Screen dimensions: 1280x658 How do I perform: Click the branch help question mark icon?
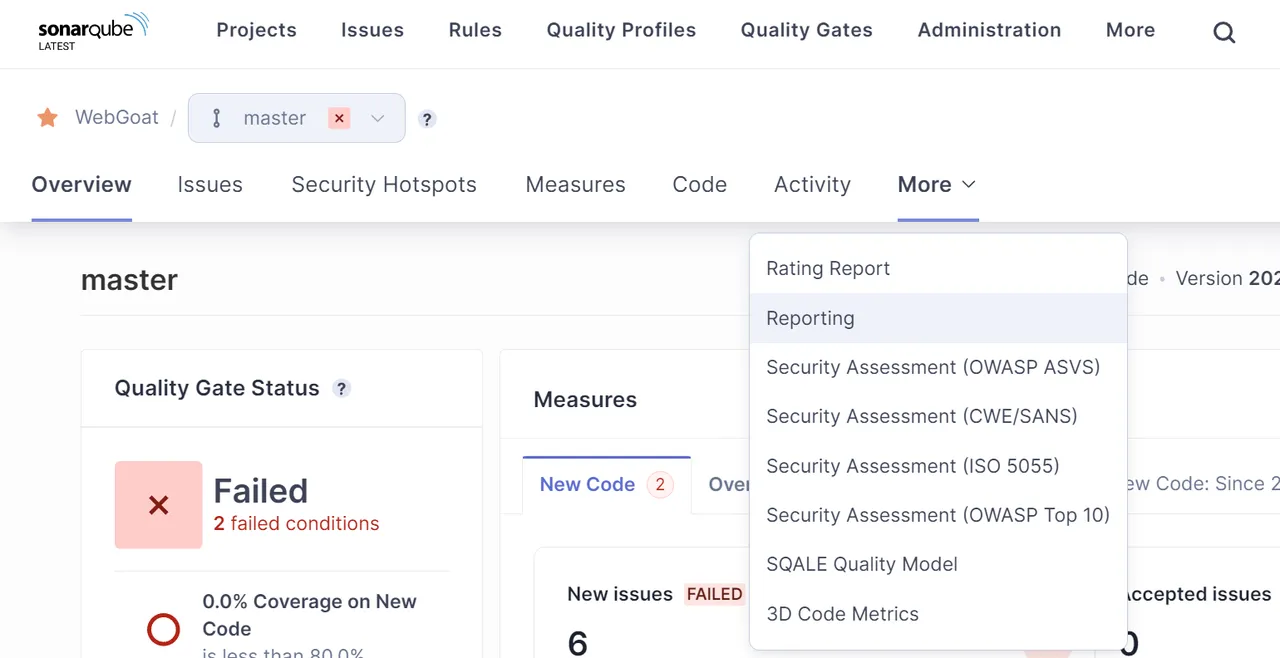pyautogui.click(x=427, y=119)
